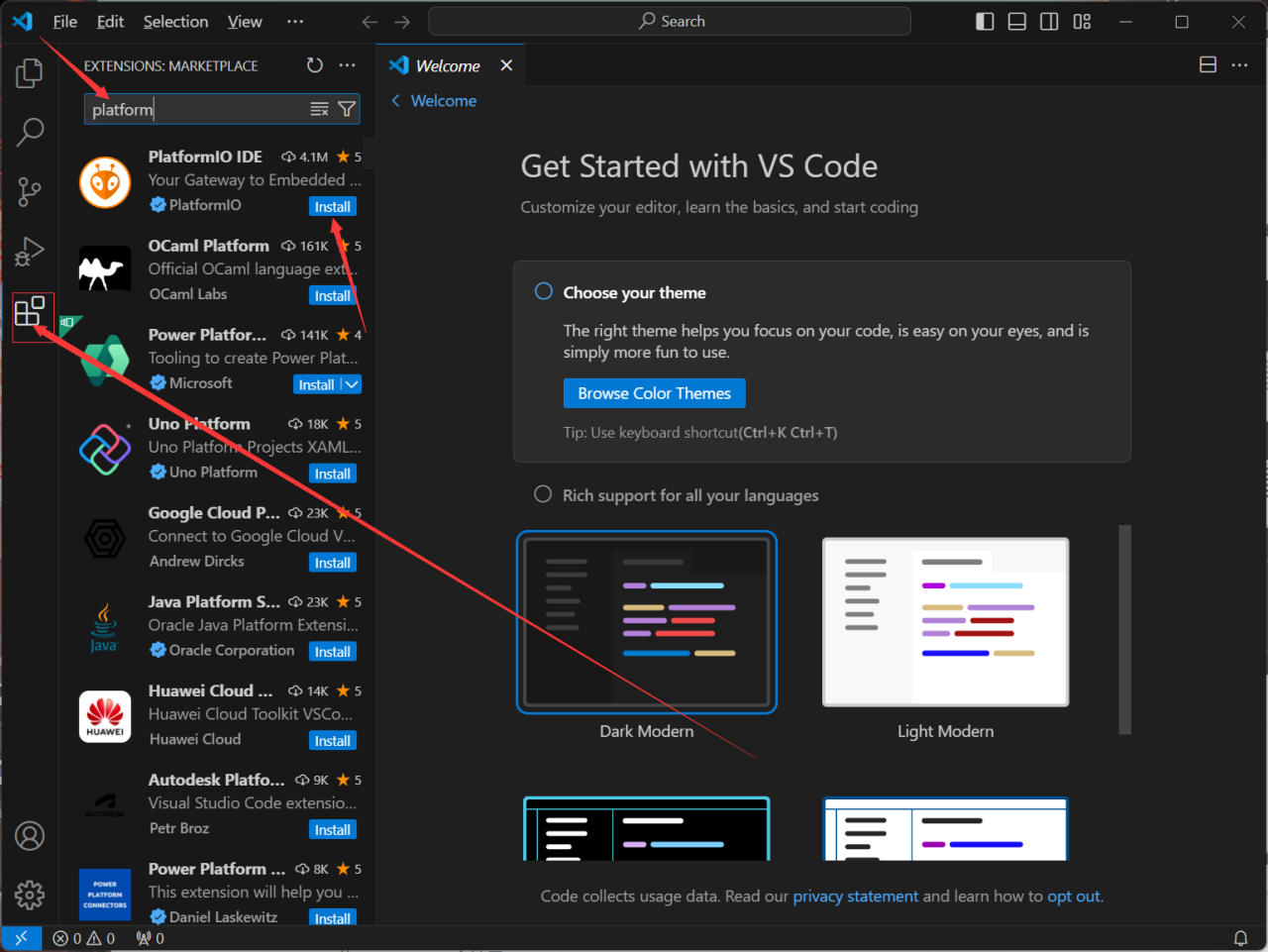
Task: Close the Welcome tab
Action: pyautogui.click(x=507, y=65)
